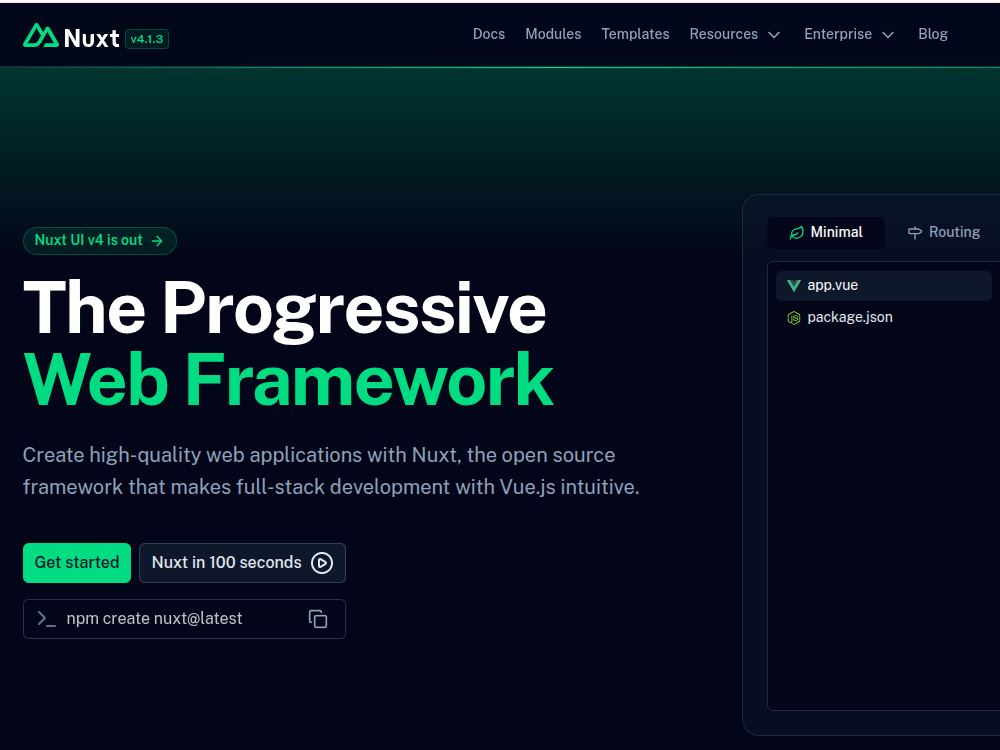Click the chevron next to Resources
The width and height of the screenshot is (1000, 750).
tap(774, 34)
